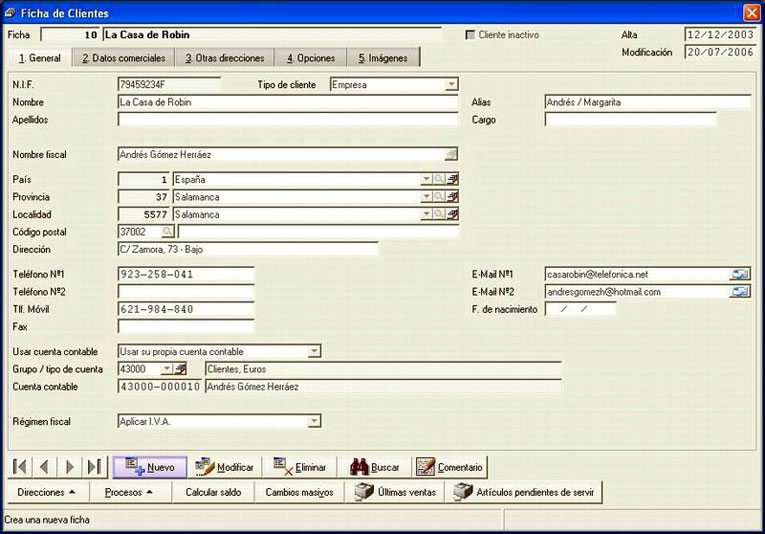Open País record via edit icon
Screen dimensions: 765x534
[452, 179]
